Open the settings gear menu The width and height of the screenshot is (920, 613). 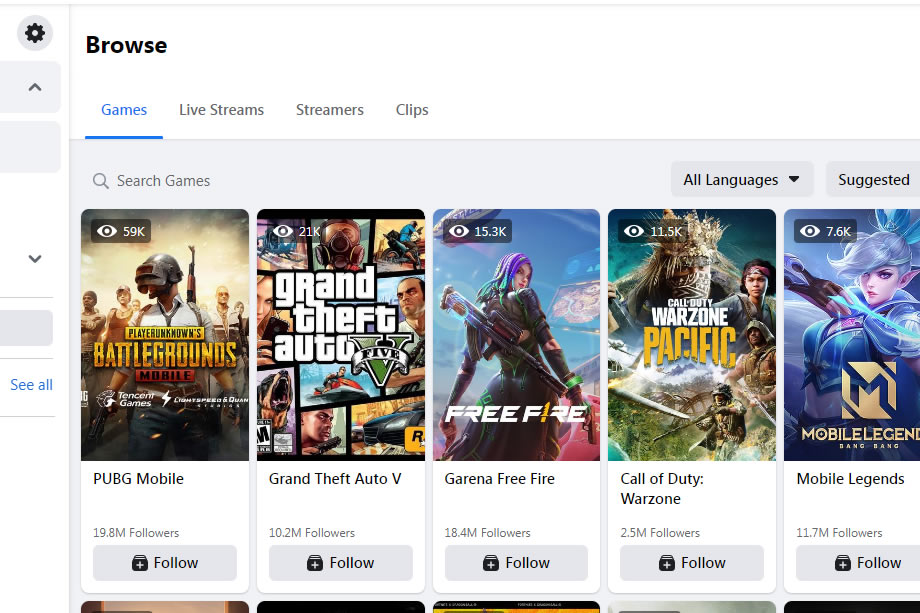34,32
